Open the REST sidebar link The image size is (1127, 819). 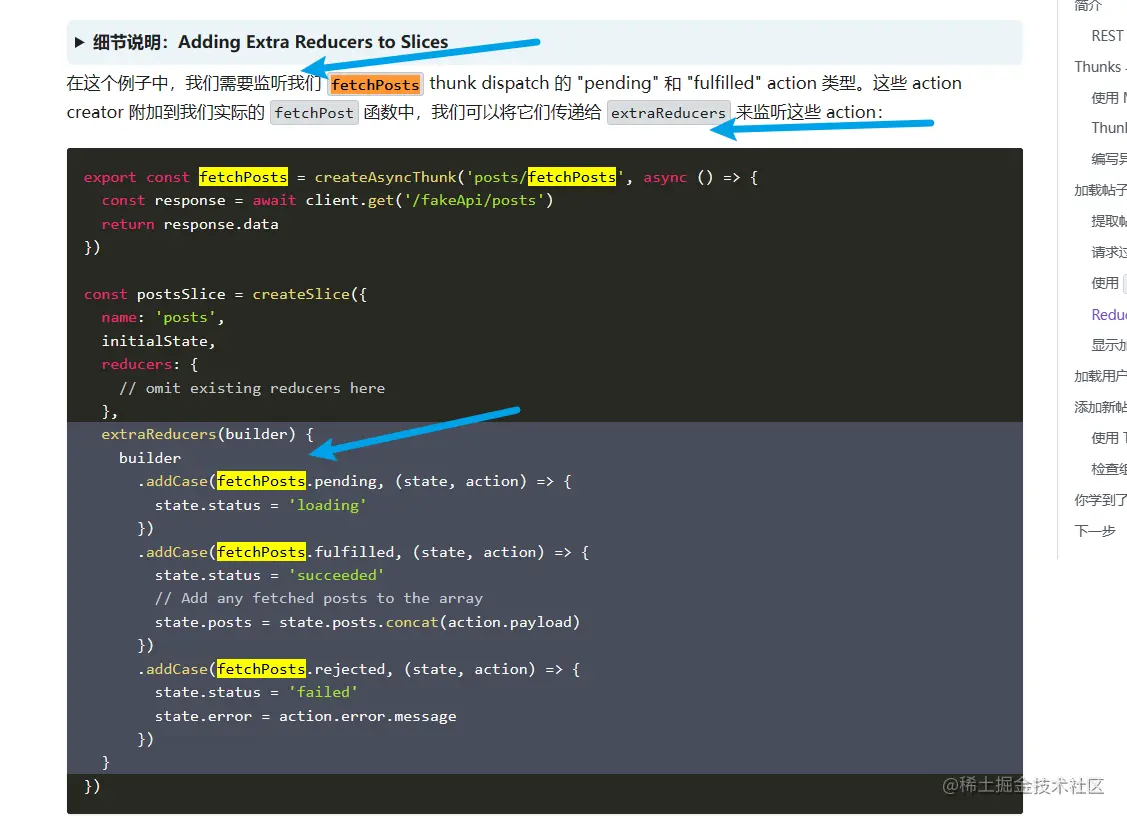[x=1107, y=36]
